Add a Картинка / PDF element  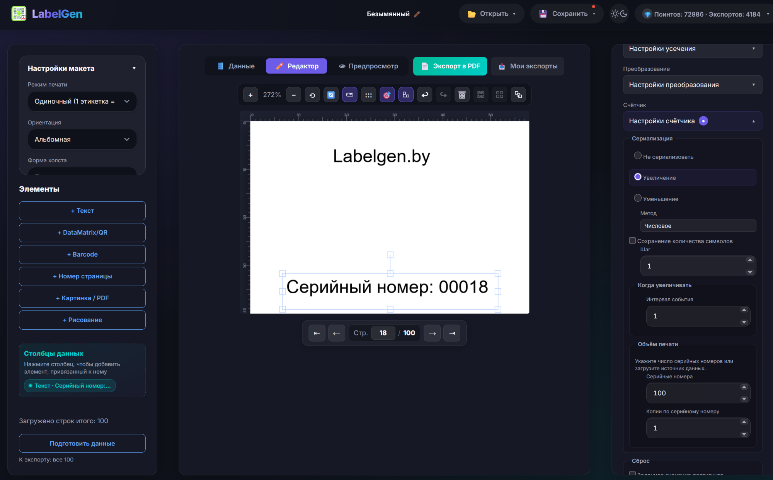(x=82, y=298)
